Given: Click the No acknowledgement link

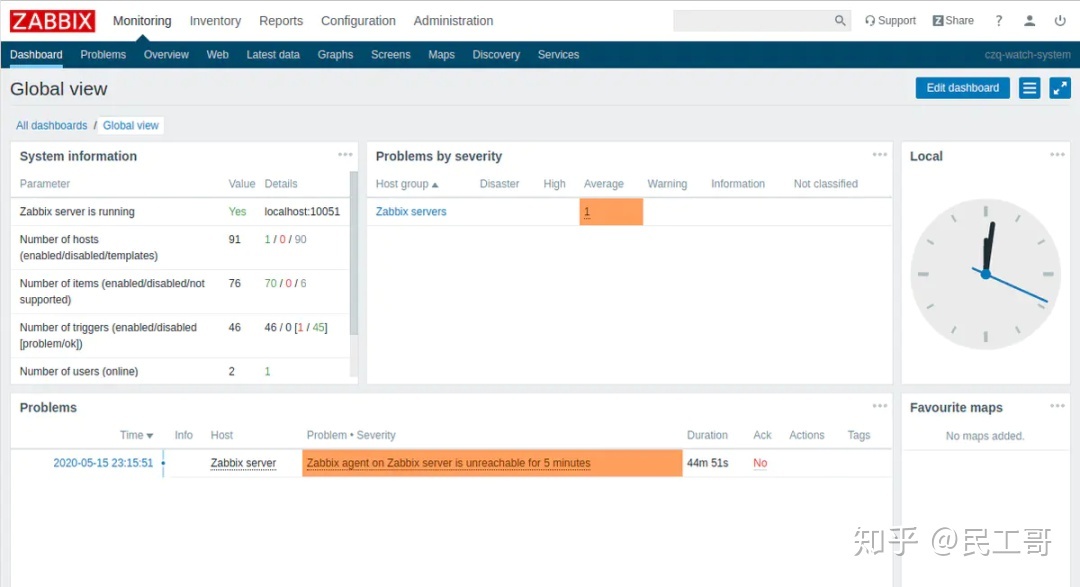Looking at the screenshot, I should pos(760,463).
